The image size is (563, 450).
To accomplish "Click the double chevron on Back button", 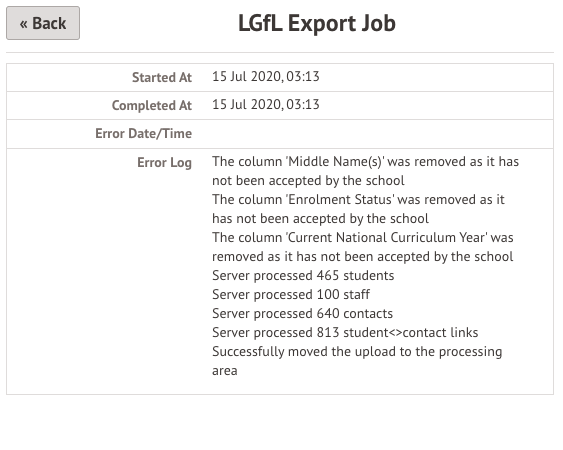I will (23, 24).
